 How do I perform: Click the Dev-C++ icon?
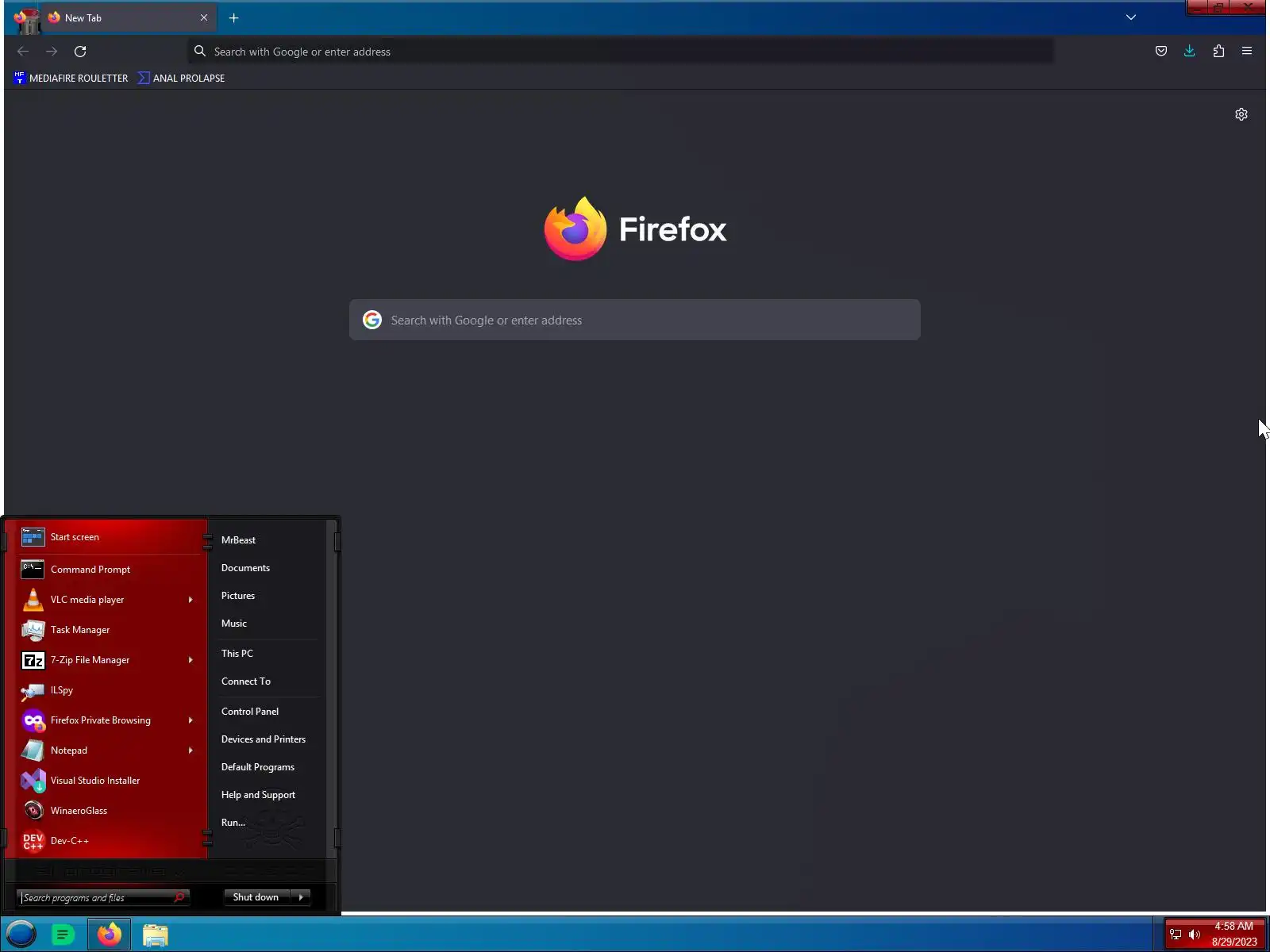click(x=33, y=841)
